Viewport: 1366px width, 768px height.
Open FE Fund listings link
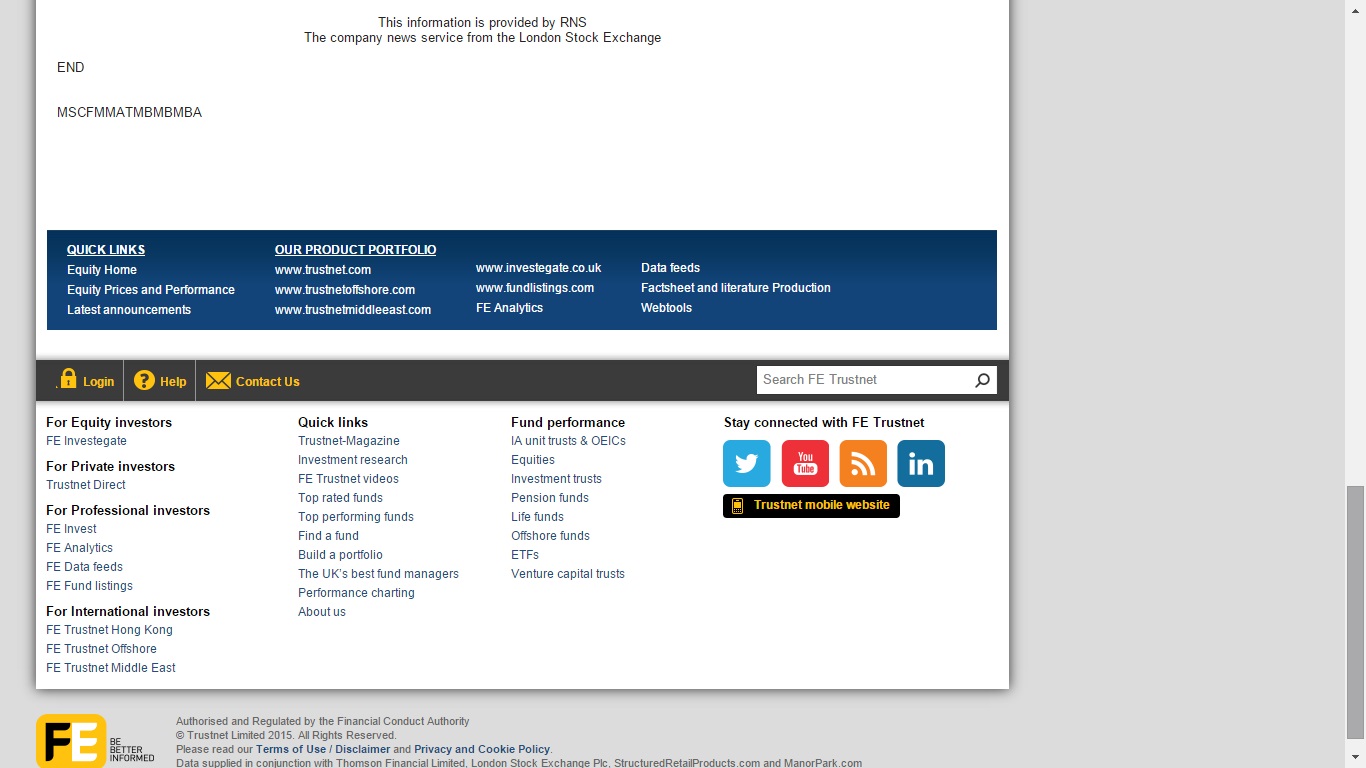click(x=90, y=586)
